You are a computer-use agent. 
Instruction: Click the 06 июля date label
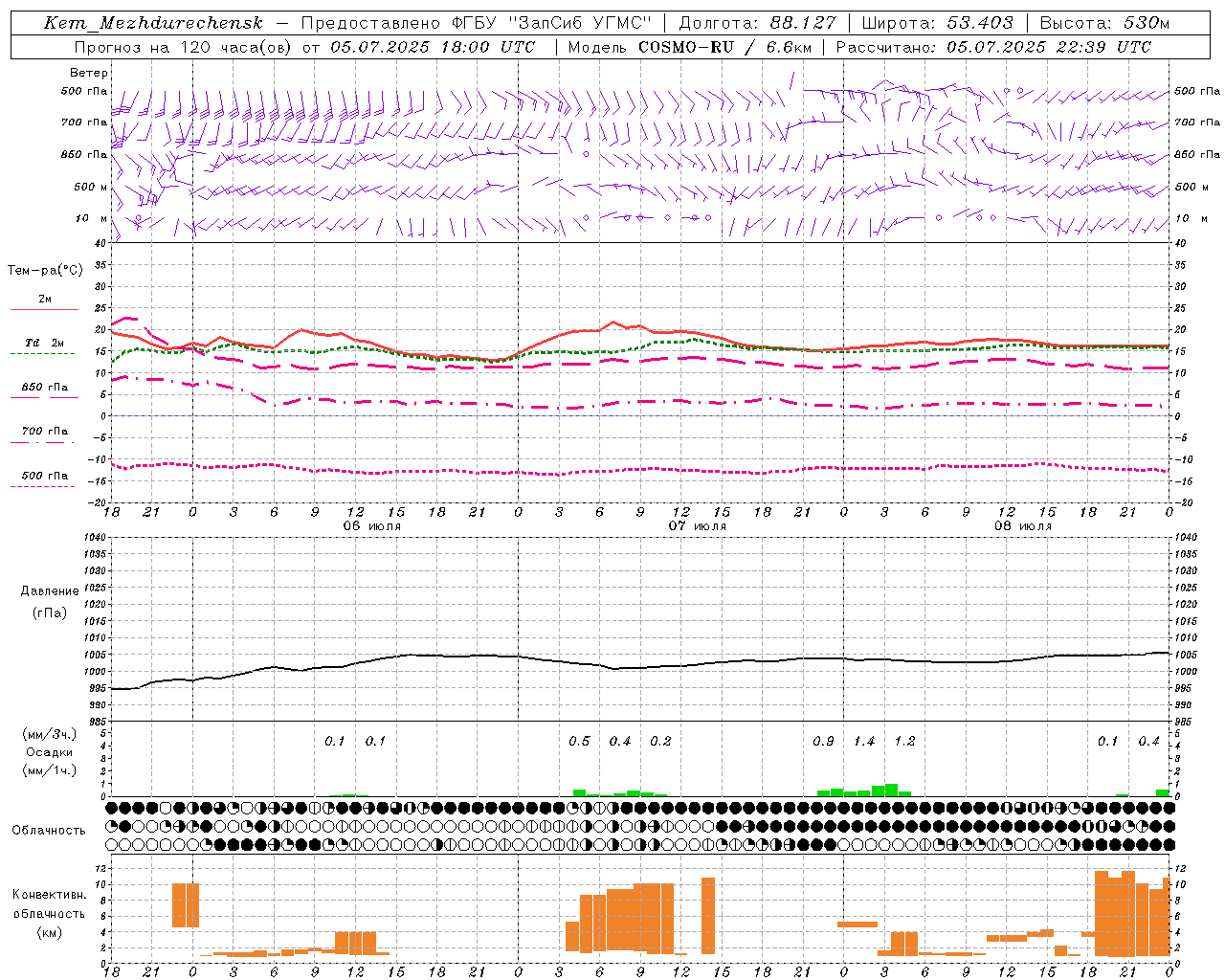point(372,526)
